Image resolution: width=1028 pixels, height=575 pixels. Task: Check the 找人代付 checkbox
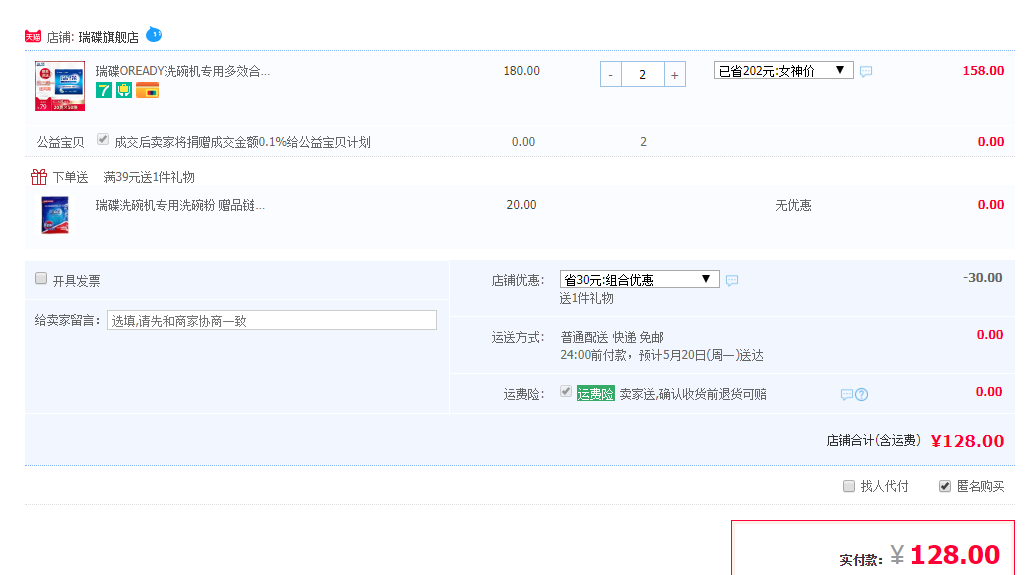click(849, 486)
